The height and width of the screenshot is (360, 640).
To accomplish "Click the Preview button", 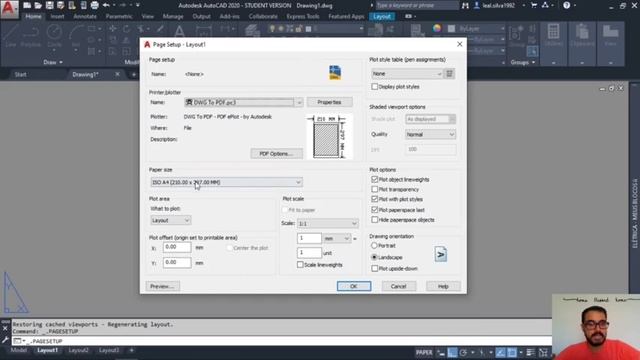I will pos(162,286).
